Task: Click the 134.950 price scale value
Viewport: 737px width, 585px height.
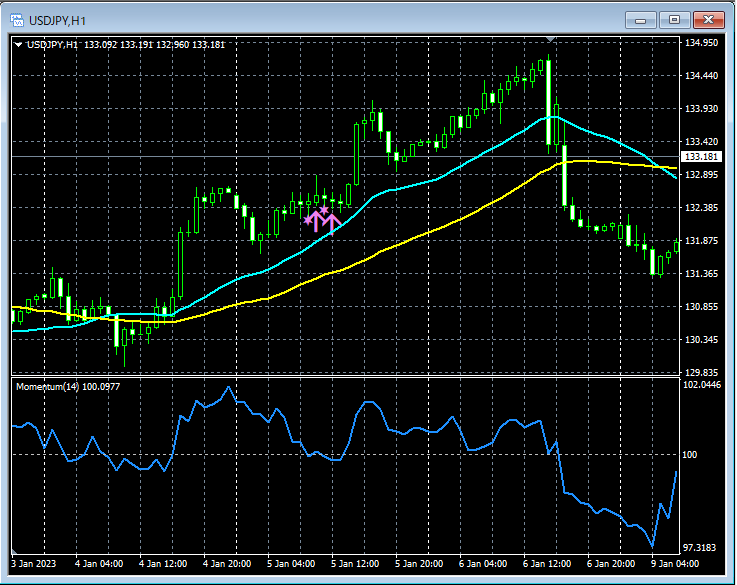Action: click(701, 43)
